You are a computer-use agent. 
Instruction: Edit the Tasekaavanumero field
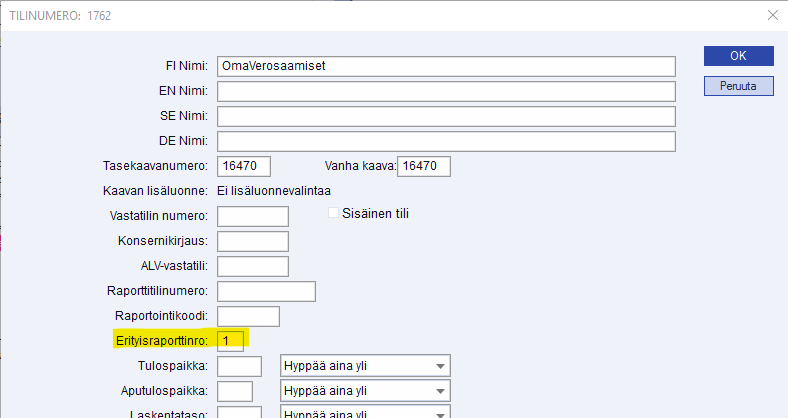[x=244, y=166]
